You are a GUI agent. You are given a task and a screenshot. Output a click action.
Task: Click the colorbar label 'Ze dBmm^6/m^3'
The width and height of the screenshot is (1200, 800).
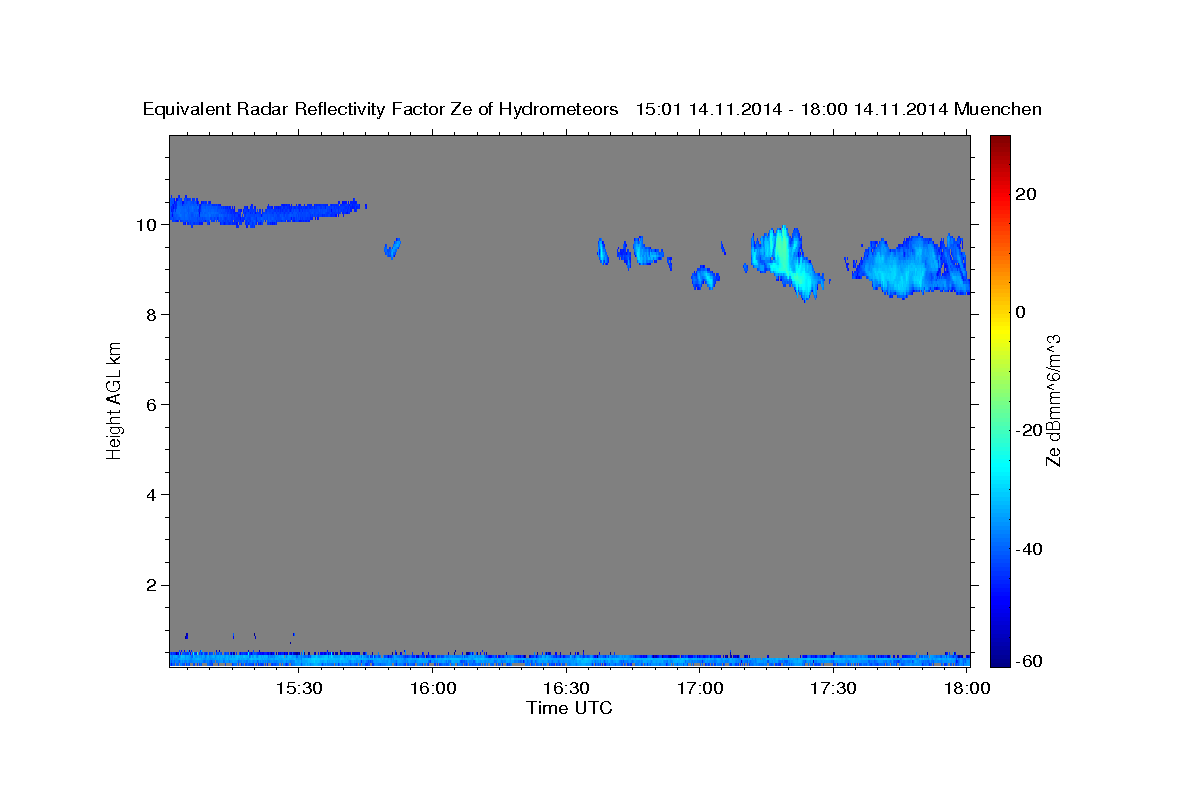(x=1053, y=400)
